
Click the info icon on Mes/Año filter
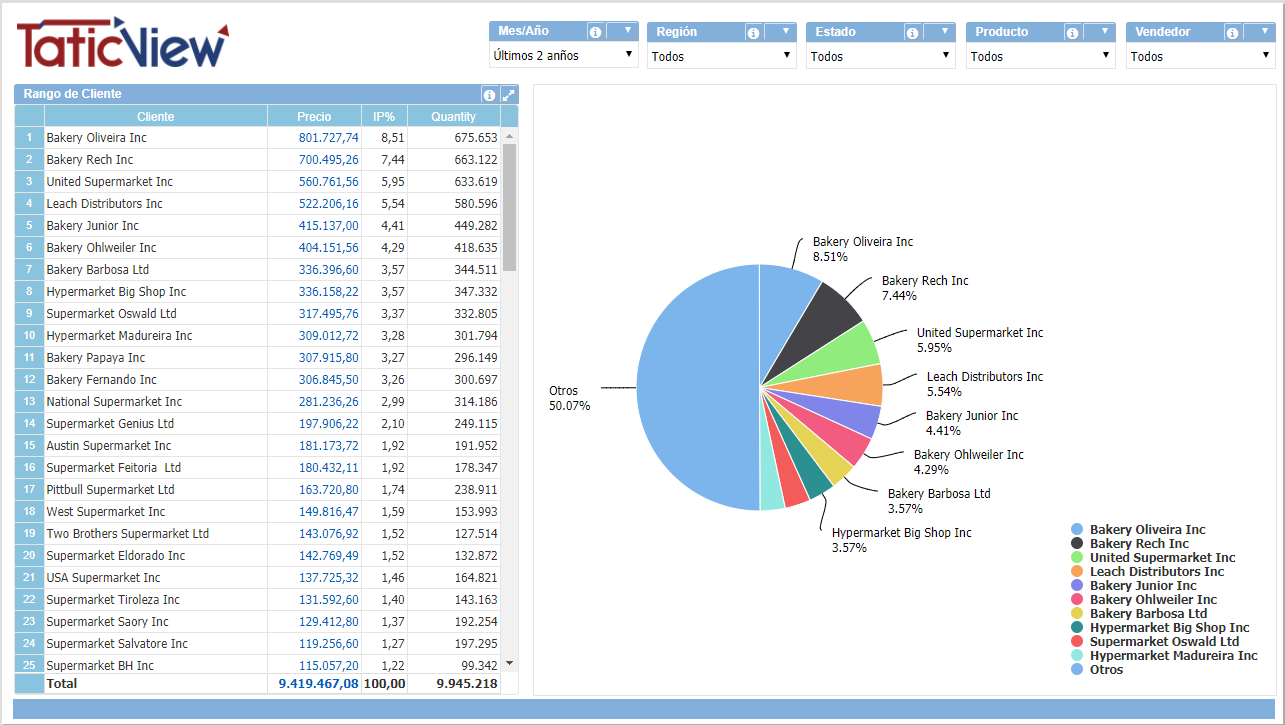(x=595, y=32)
